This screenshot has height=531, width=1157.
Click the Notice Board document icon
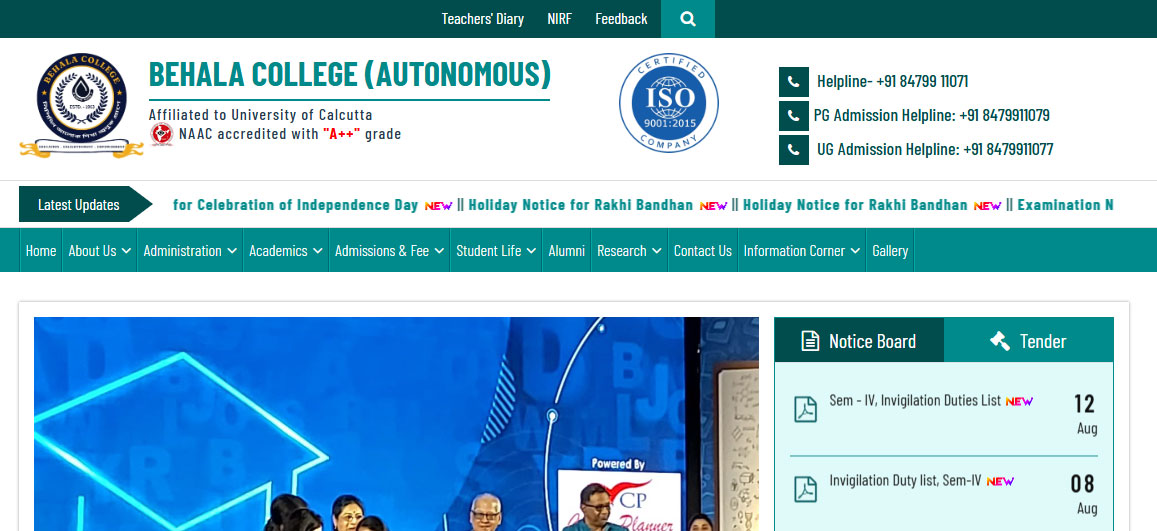coord(810,341)
